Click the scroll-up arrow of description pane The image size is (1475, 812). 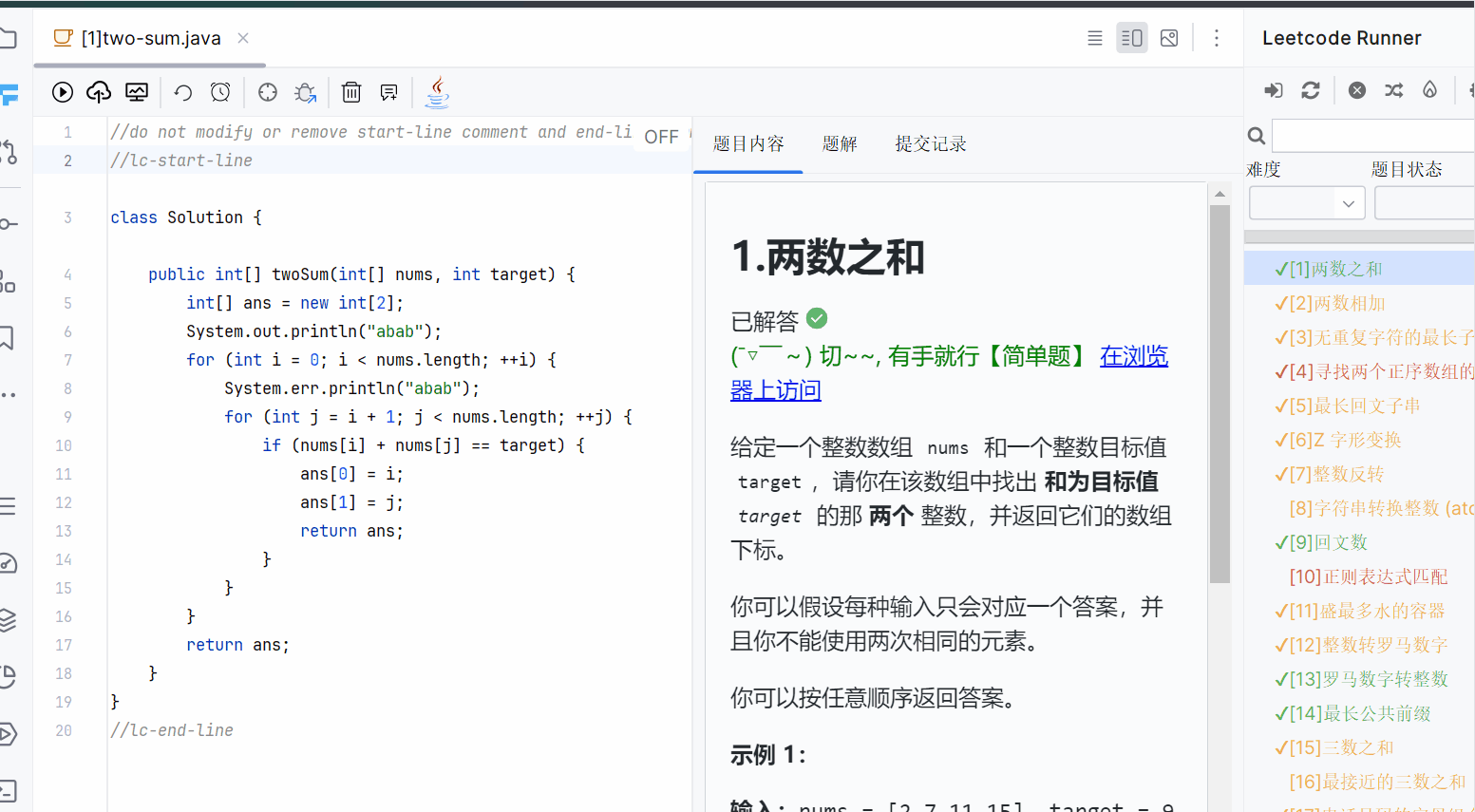pos(1220,194)
